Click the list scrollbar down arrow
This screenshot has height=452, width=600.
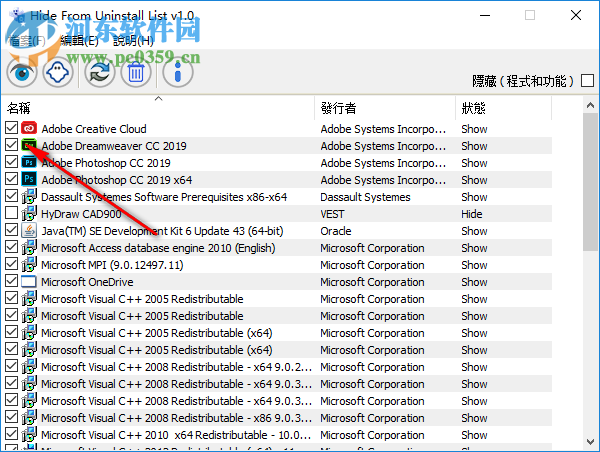coord(590,442)
